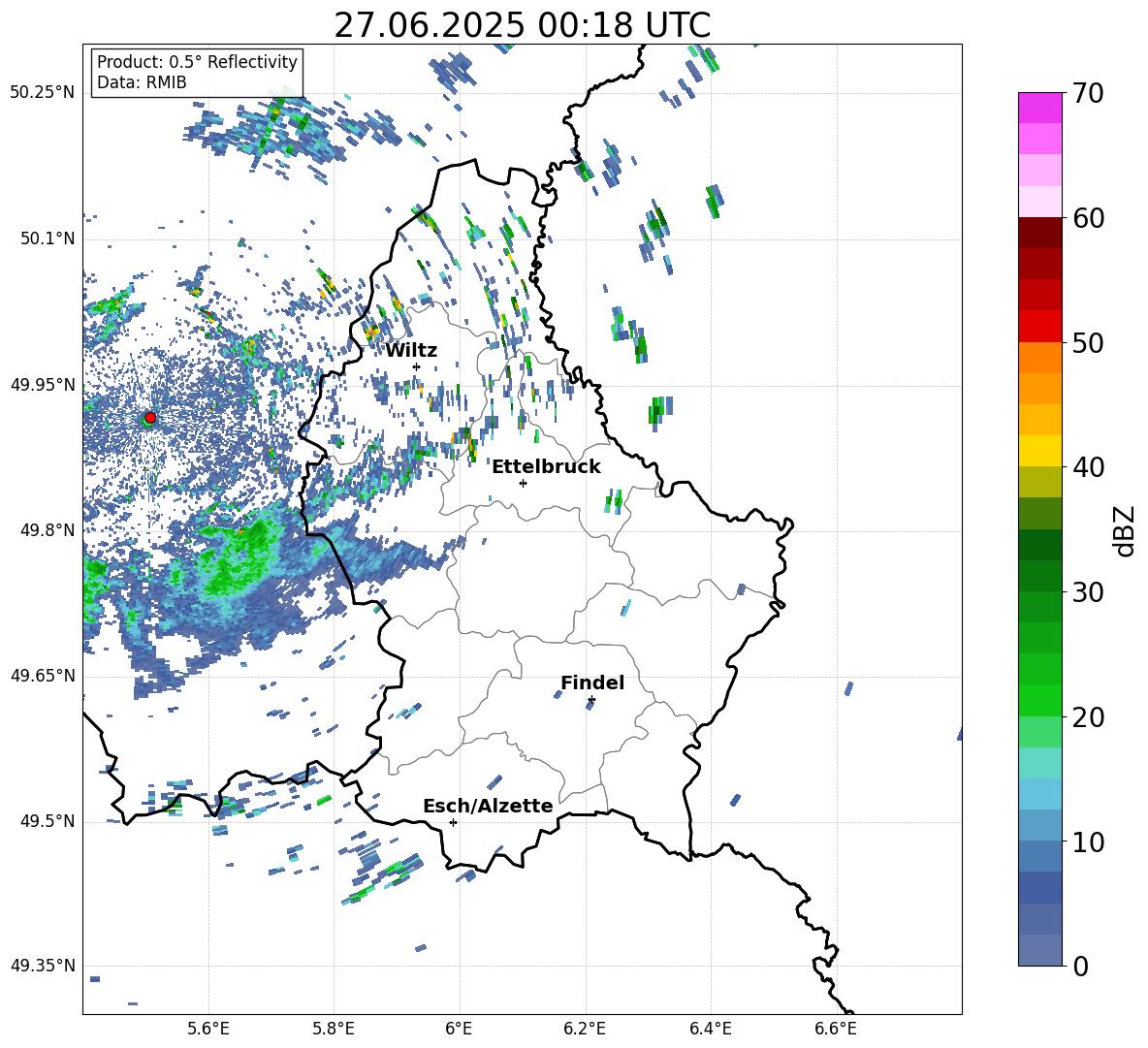
Task: Click the Esch/Alzette city label
Action: click(x=488, y=807)
